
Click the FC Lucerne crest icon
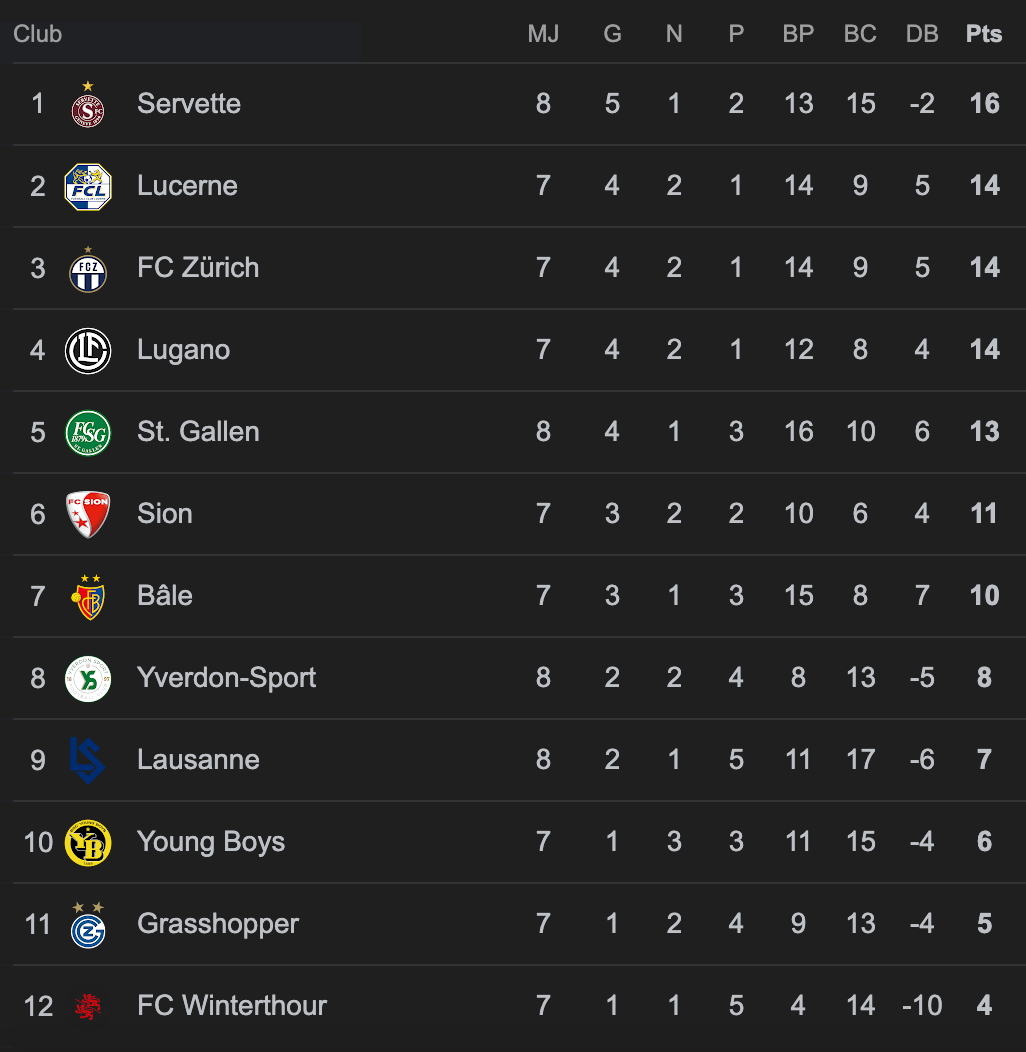88,187
